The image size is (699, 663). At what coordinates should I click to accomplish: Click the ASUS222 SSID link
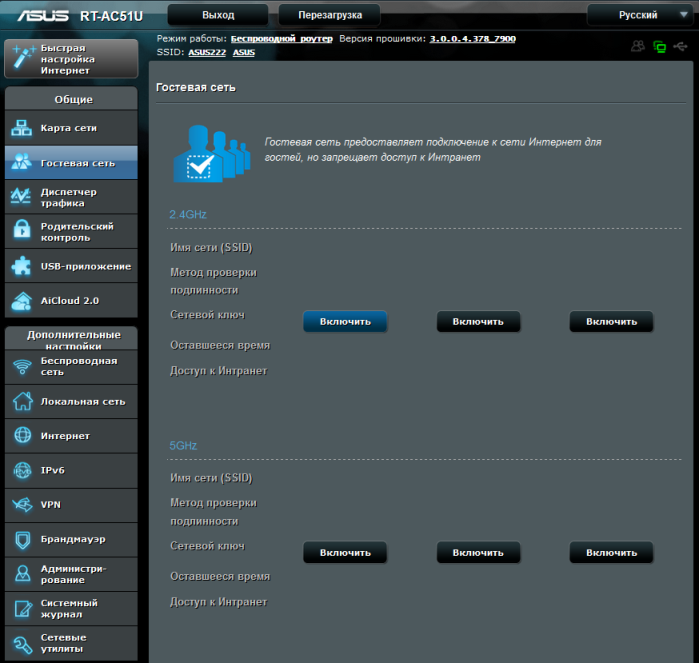[x=207, y=52]
